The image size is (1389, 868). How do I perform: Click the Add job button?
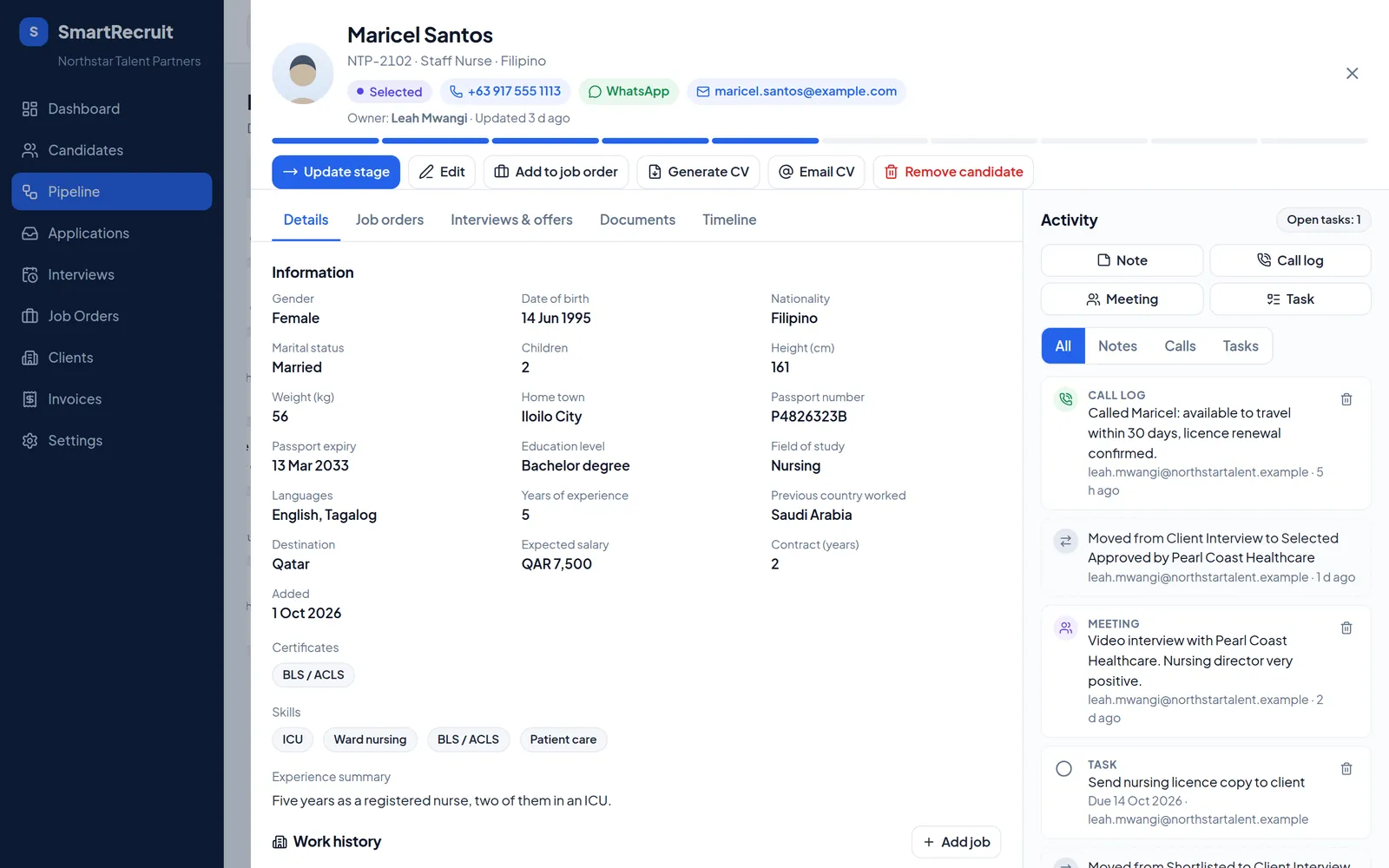[x=956, y=842]
